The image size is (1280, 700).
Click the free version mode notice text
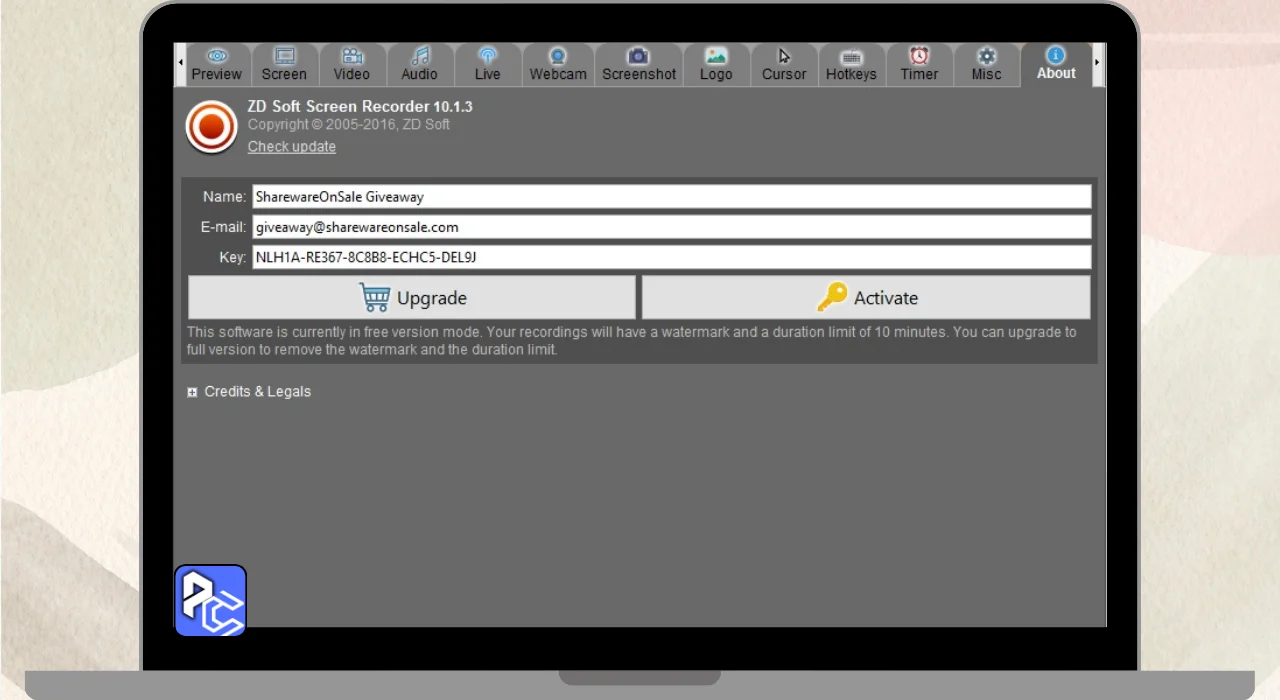[x=632, y=341]
